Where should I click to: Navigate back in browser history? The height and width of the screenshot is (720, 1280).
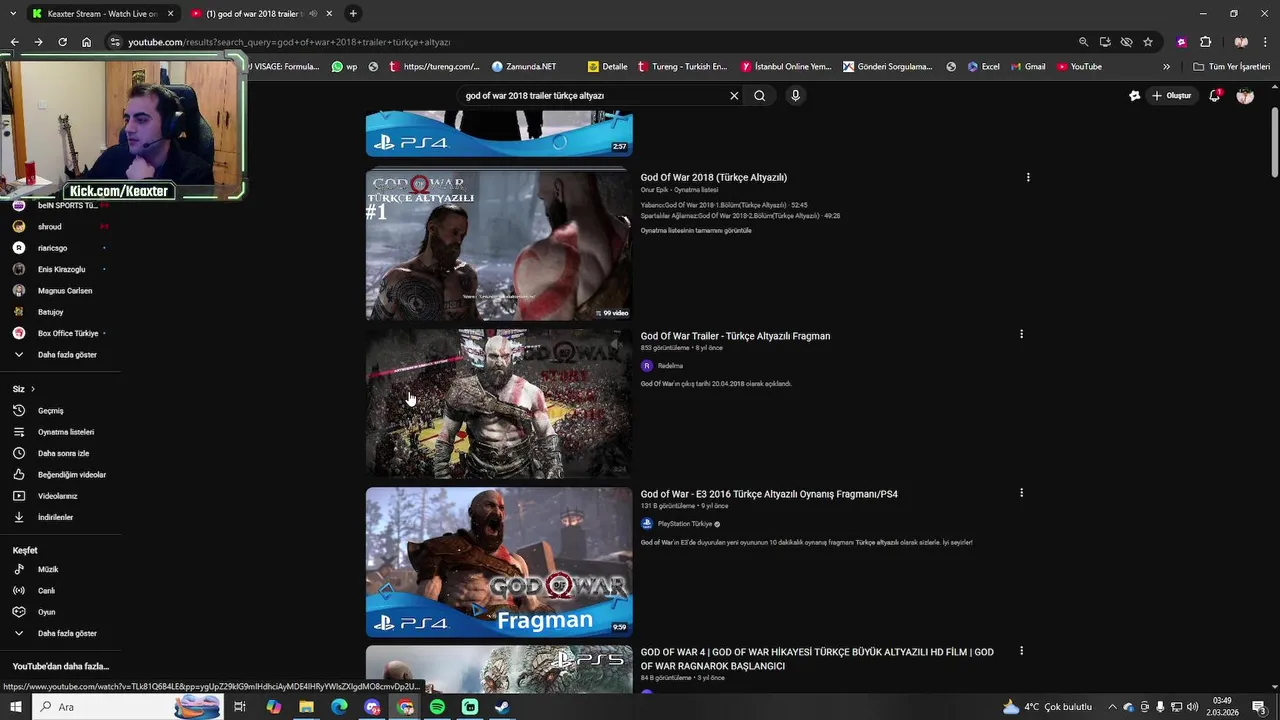pyautogui.click(x=14, y=42)
